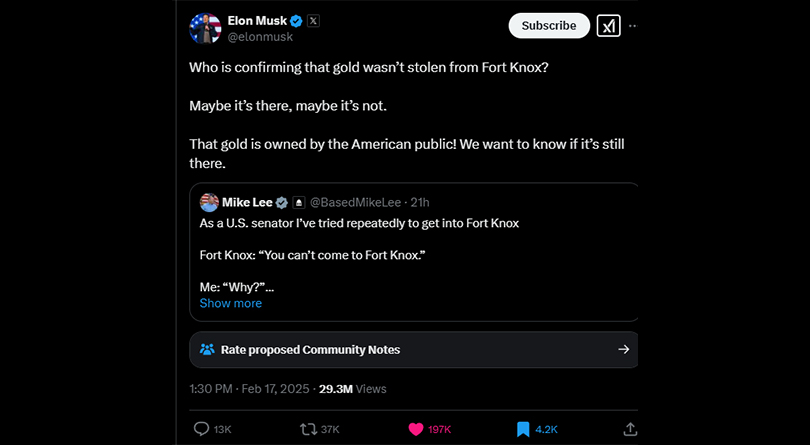Click Mike Lee's avatar in quoted tweet
This screenshot has width=810, height=445.
209,202
